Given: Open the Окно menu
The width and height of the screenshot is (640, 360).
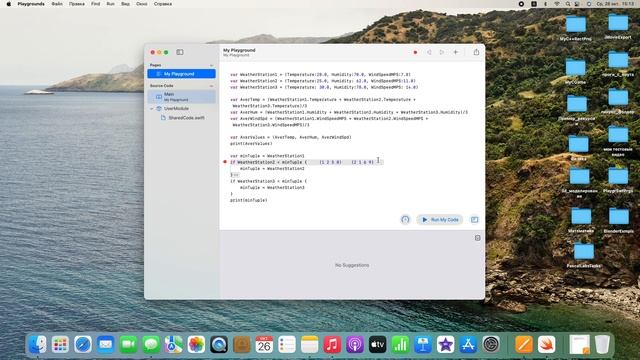Looking at the screenshot, I should point(142,4).
